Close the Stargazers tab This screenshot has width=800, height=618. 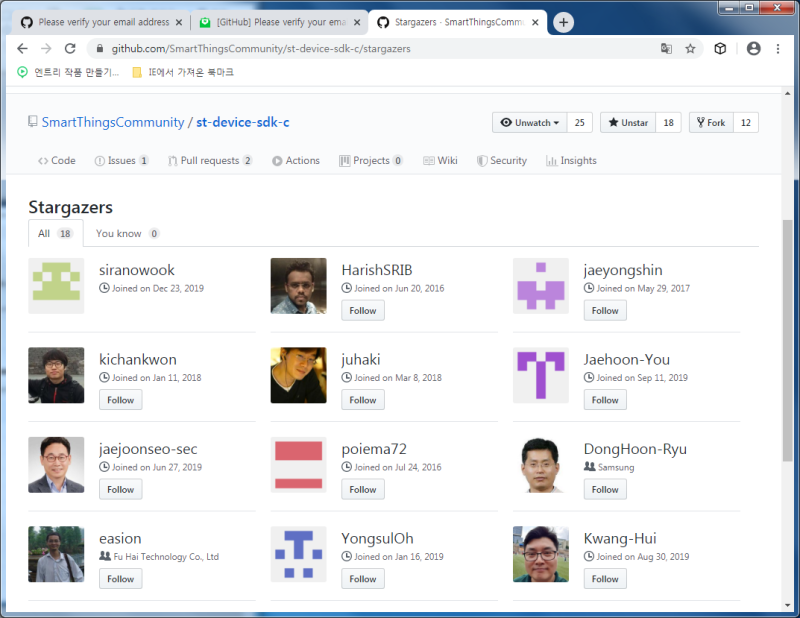[535, 22]
